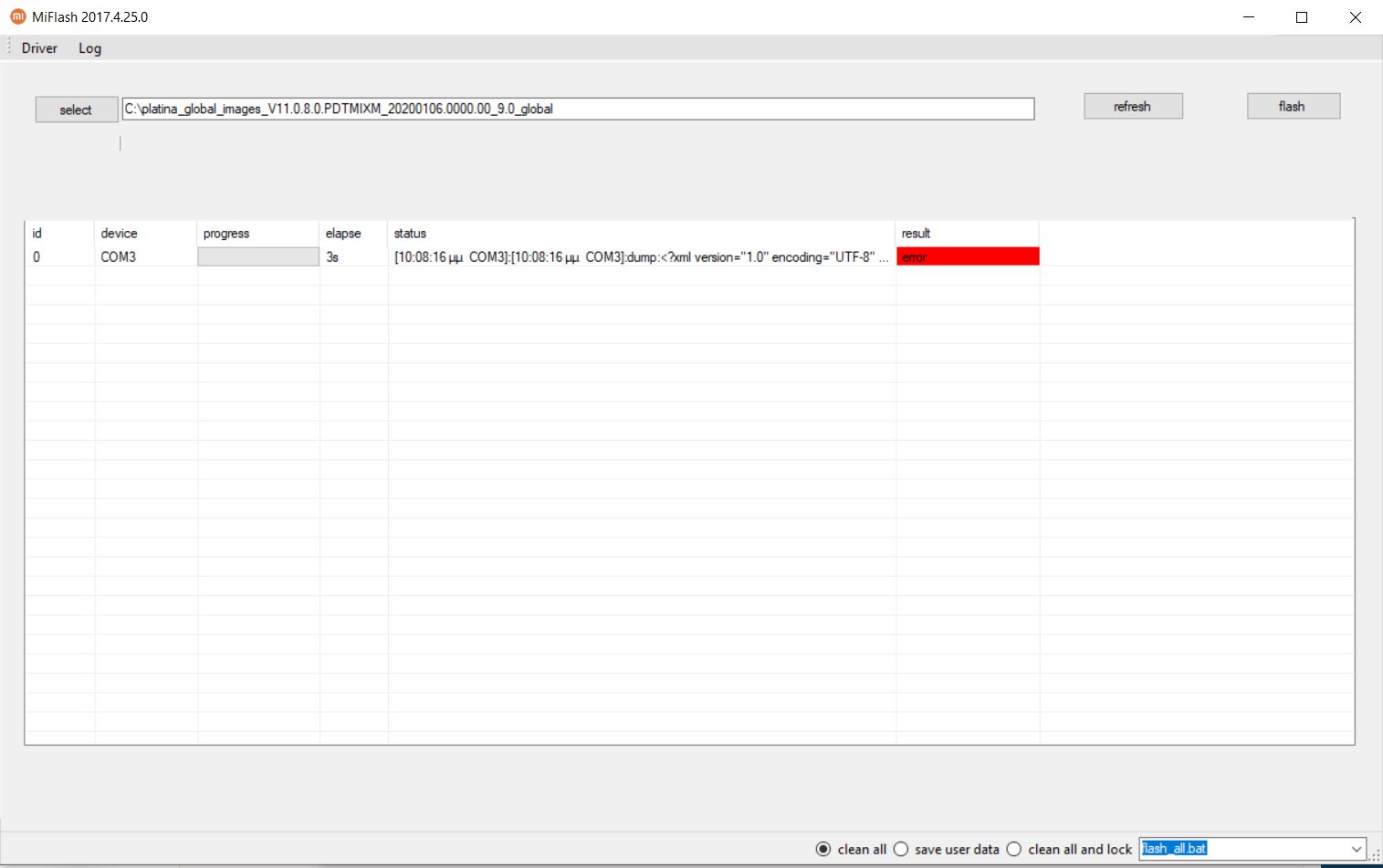
Task: Maximize the MiFlash window
Action: point(1302,17)
